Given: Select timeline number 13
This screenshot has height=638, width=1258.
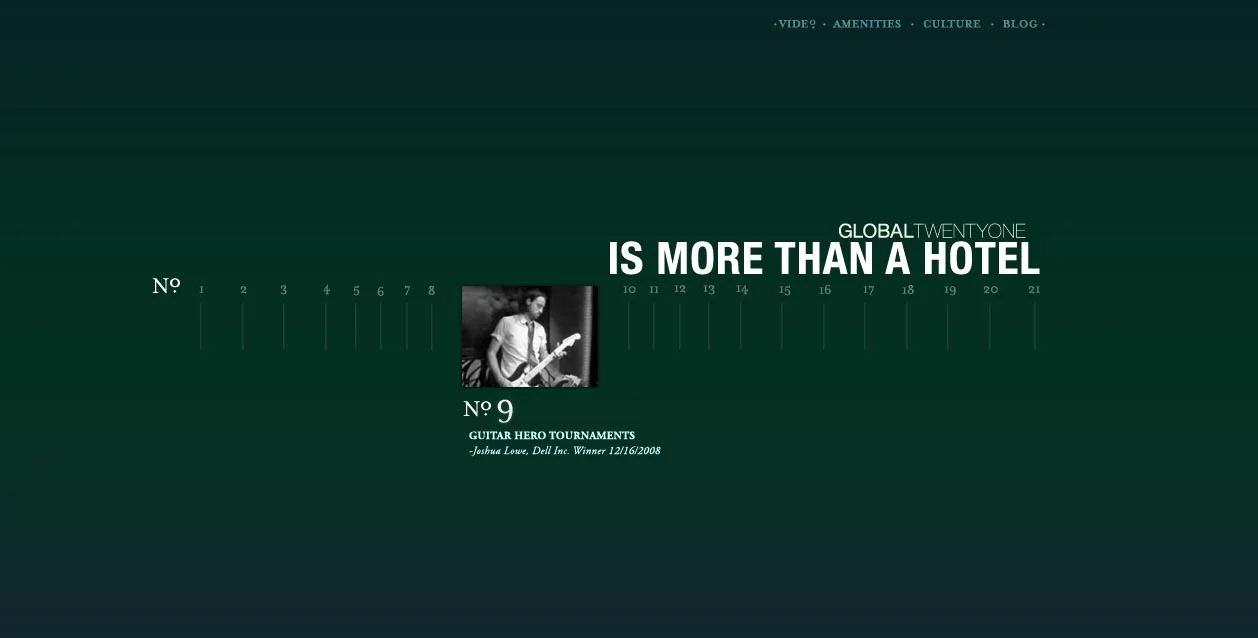Looking at the screenshot, I should [x=709, y=289].
